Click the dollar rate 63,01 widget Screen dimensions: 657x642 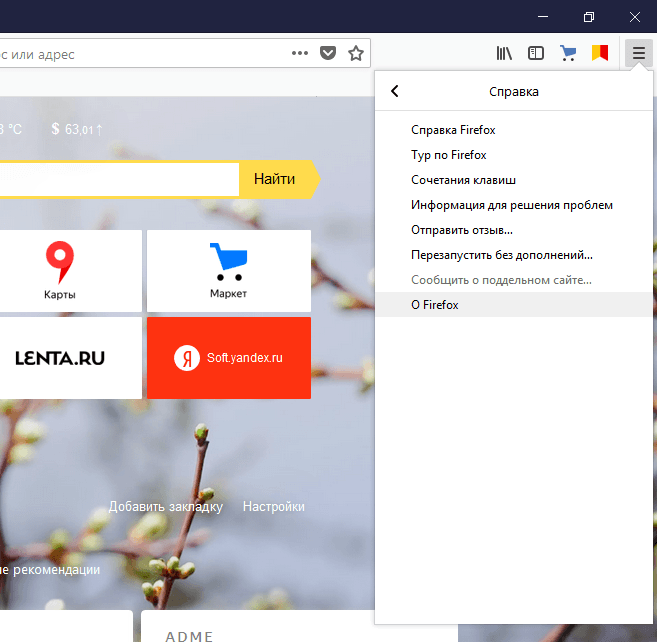tap(77, 129)
